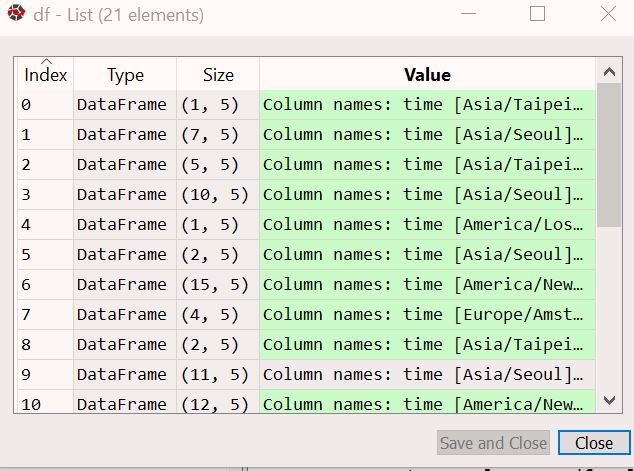Viewport: 634px width, 471px height.
Task: Maximize the df list window
Action: [x=537, y=15]
